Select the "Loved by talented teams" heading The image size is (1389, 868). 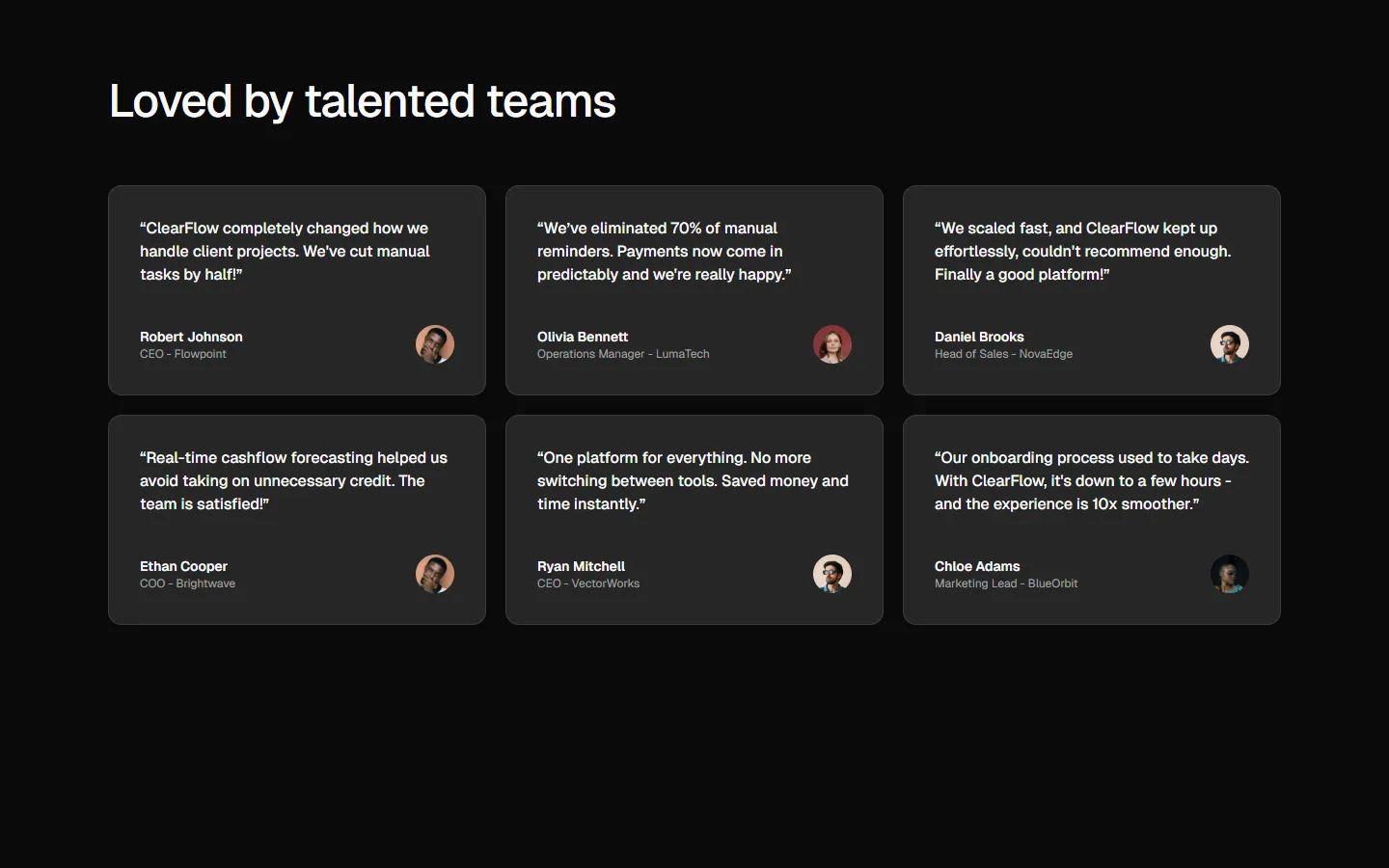363,101
